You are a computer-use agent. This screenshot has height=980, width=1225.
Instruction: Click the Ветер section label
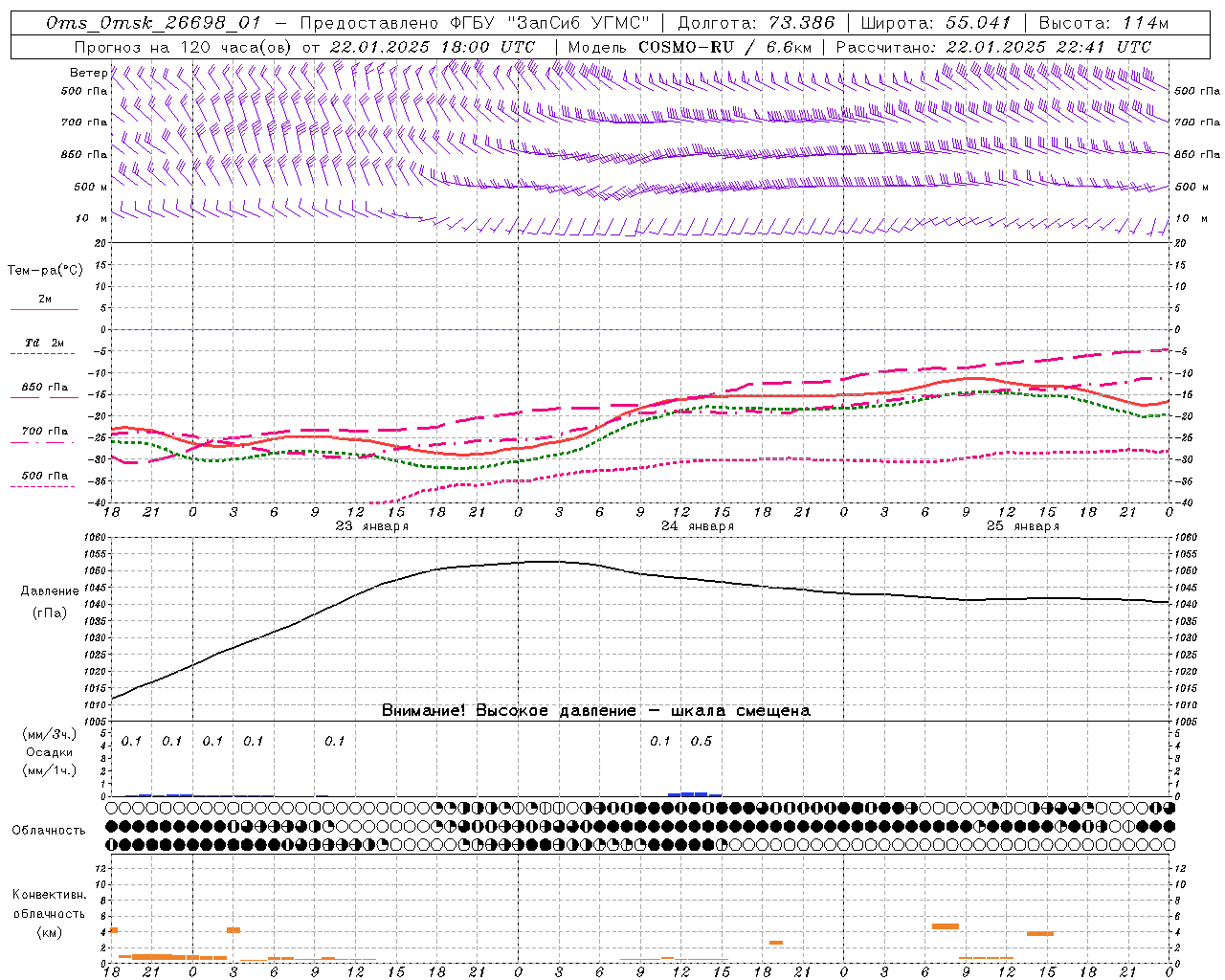click(88, 73)
